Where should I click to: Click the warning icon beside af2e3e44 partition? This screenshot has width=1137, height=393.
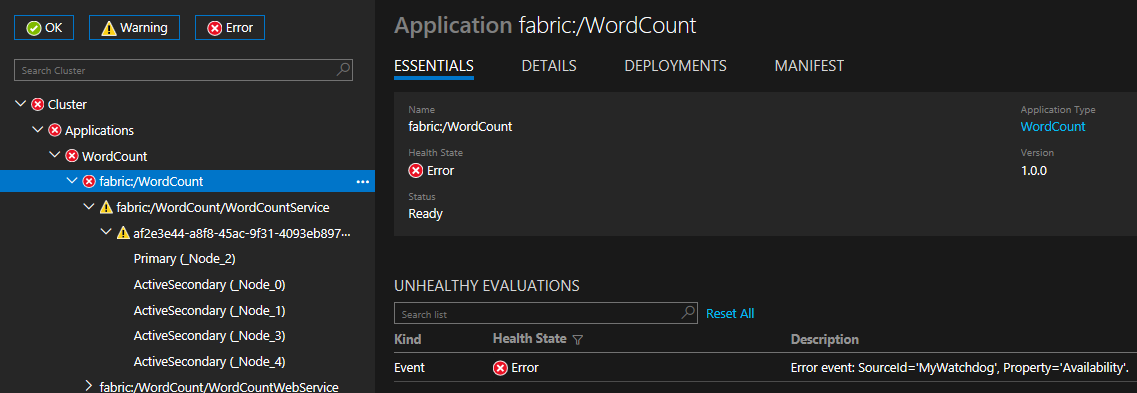(x=123, y=233)
